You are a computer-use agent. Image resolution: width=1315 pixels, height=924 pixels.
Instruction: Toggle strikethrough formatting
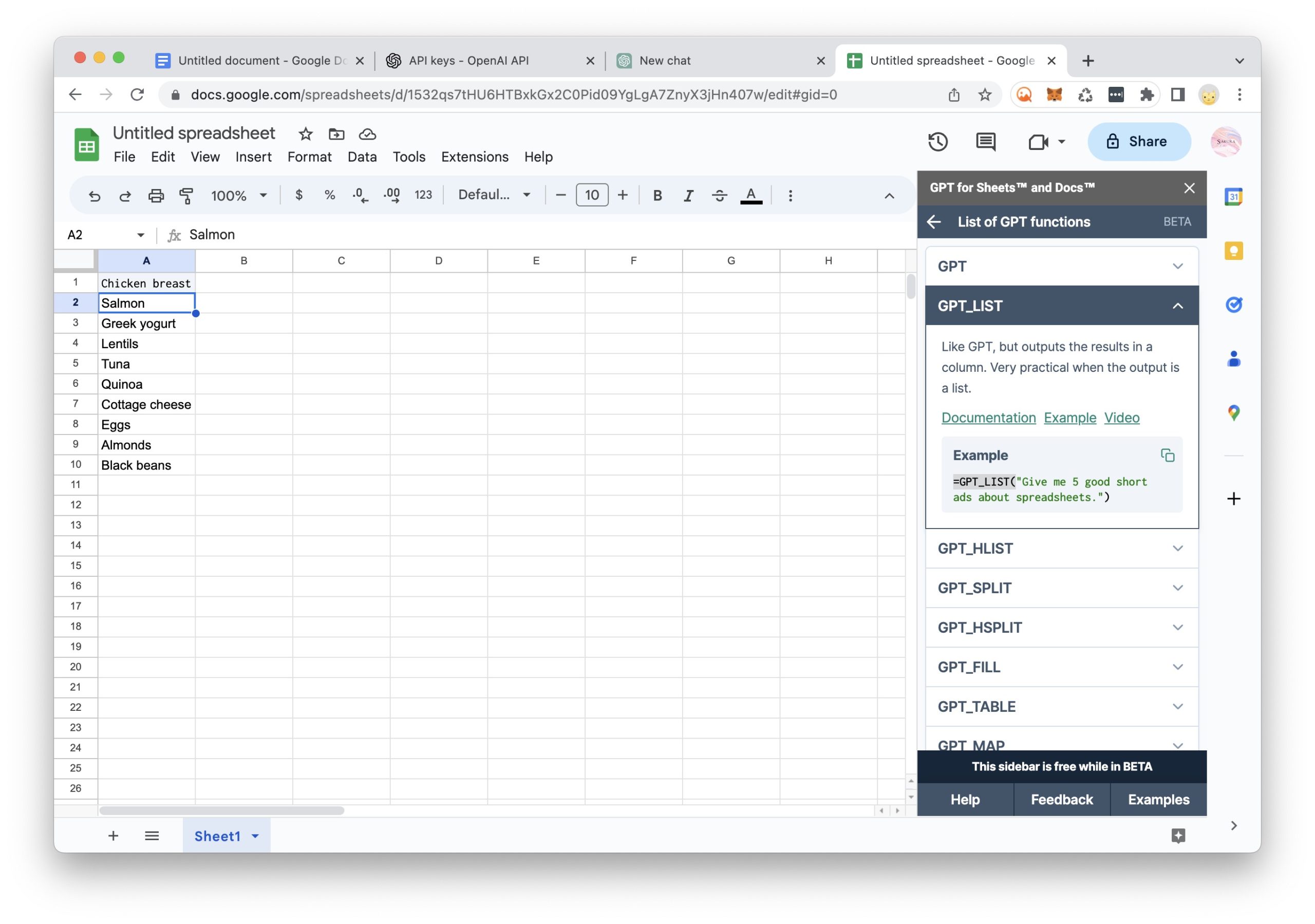pyautogui.click(x=719, y=195)
